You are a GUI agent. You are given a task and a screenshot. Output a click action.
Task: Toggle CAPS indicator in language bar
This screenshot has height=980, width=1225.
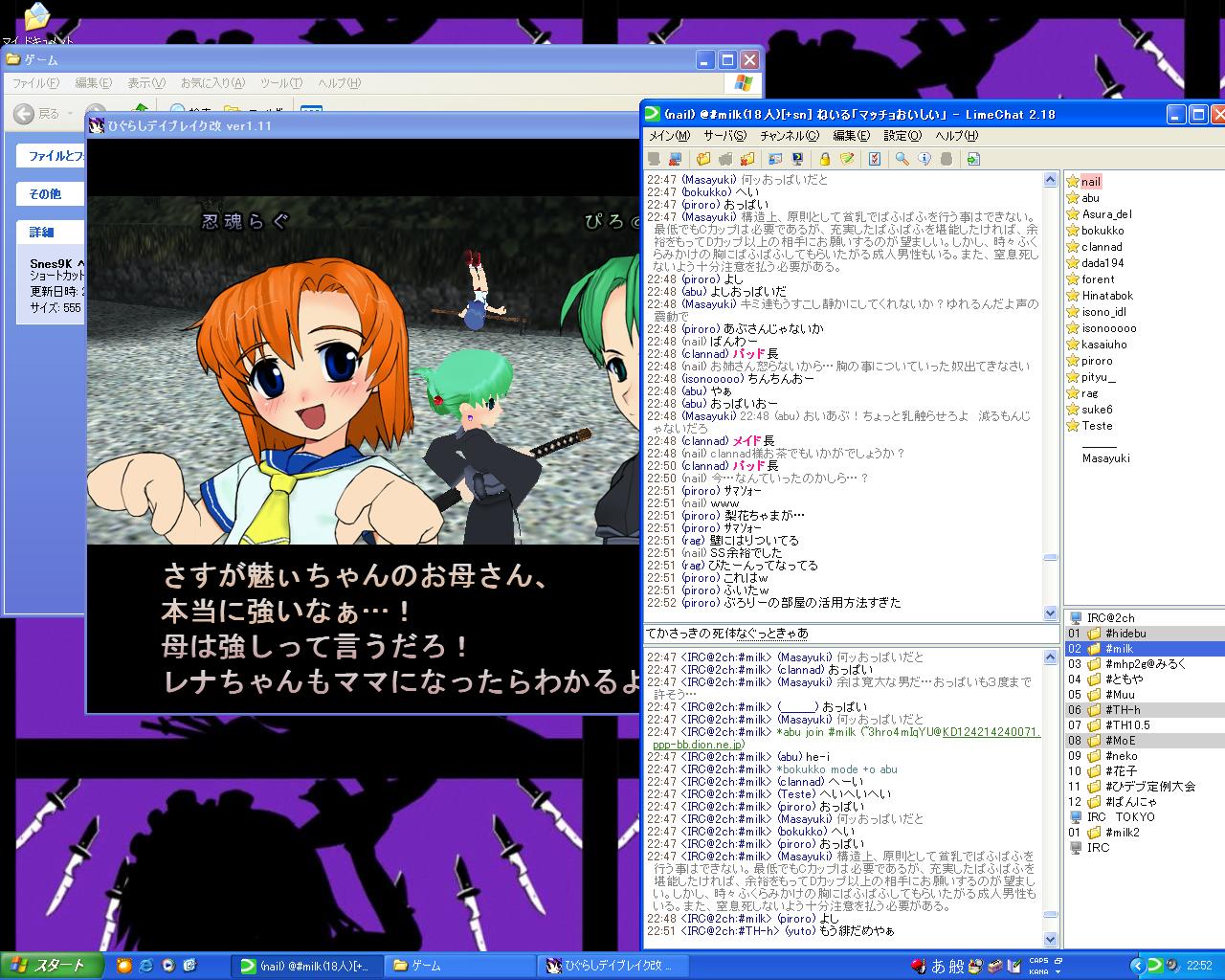tap(1038, 960)
